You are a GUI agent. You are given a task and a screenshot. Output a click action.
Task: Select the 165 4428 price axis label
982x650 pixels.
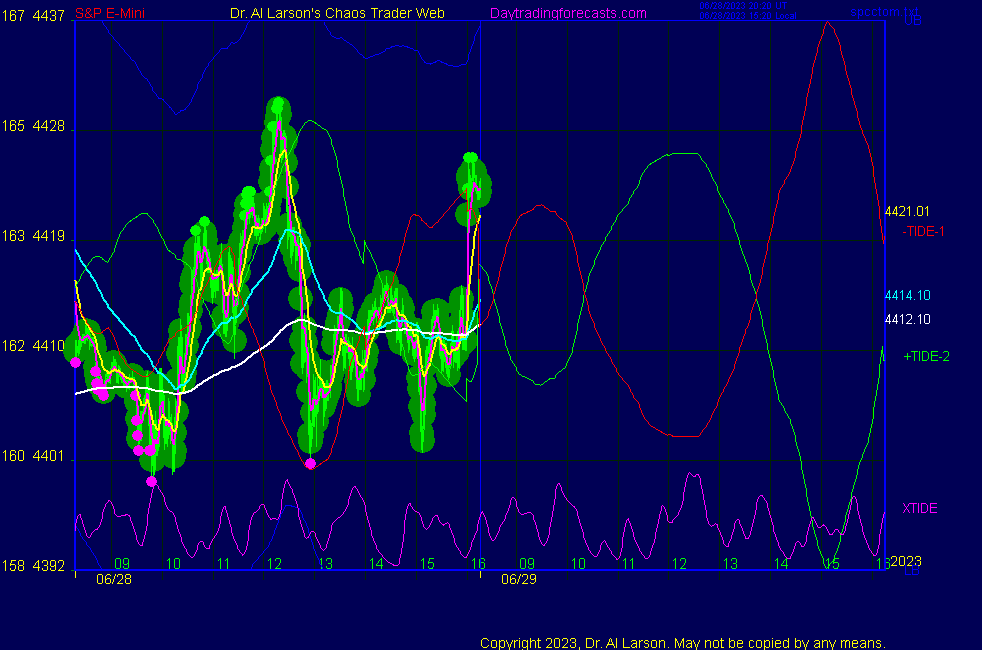point(33,126)
